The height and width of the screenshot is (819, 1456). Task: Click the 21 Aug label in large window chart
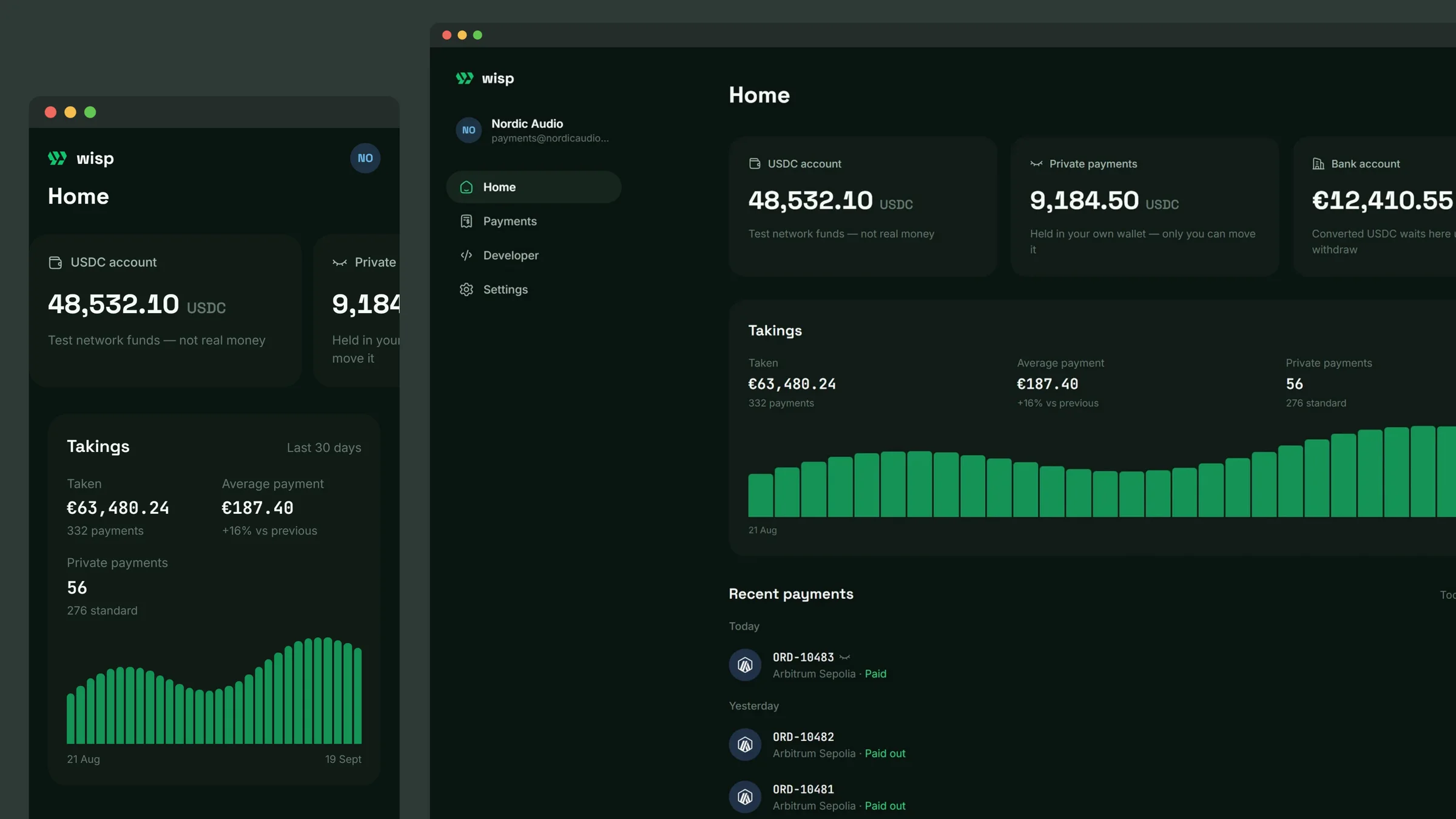762,530
